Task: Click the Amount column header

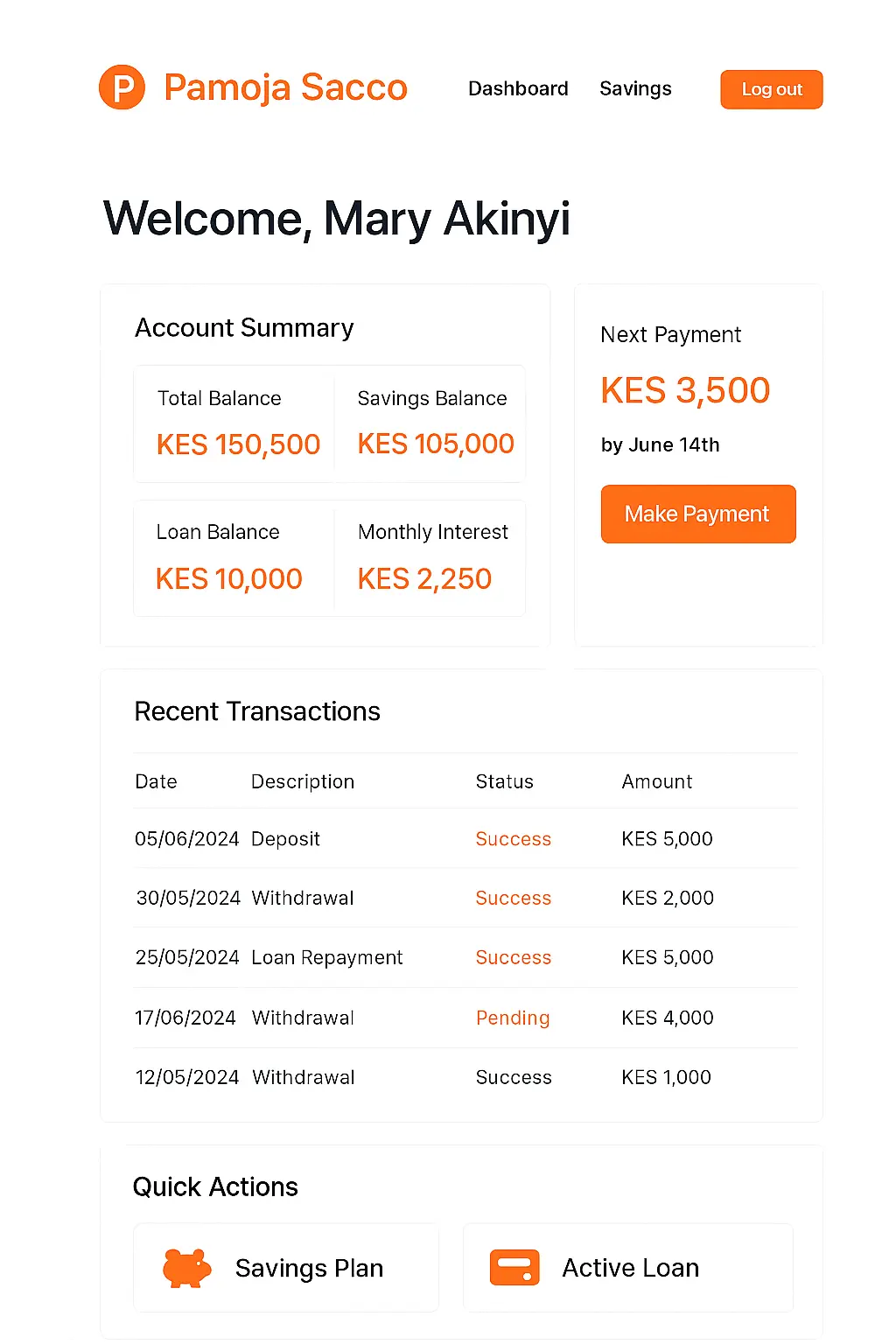Action: click(657, 780)
